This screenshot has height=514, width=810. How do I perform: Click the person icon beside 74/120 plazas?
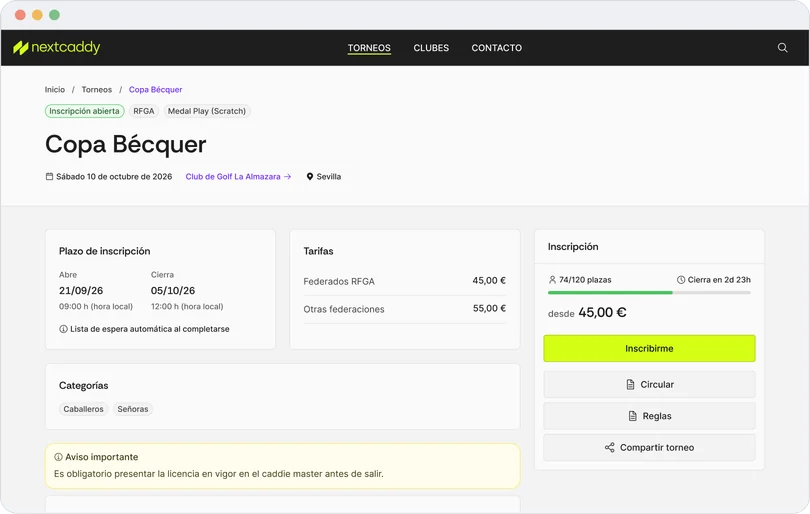coord(552,280)
